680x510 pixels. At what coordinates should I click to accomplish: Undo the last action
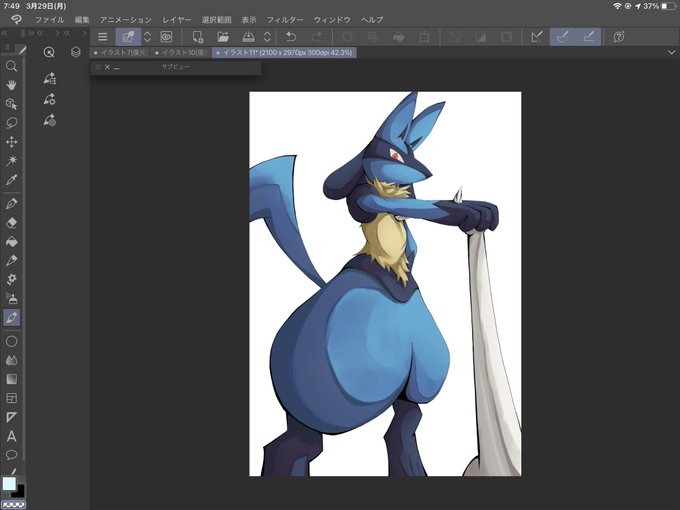click(291, 37)
